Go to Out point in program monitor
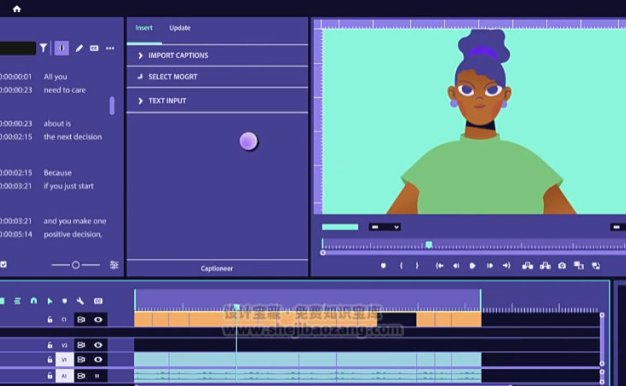Viewport: 626px width, 386px height. tap(506, 265)
